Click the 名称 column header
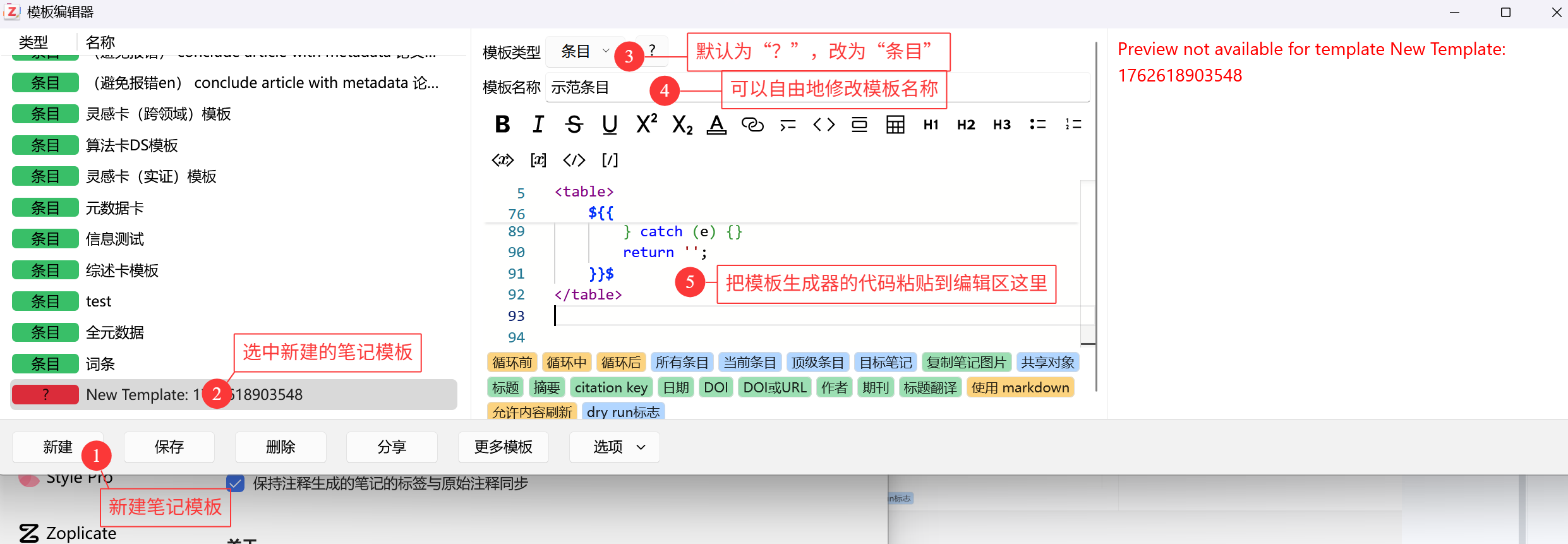 point(100,42)
